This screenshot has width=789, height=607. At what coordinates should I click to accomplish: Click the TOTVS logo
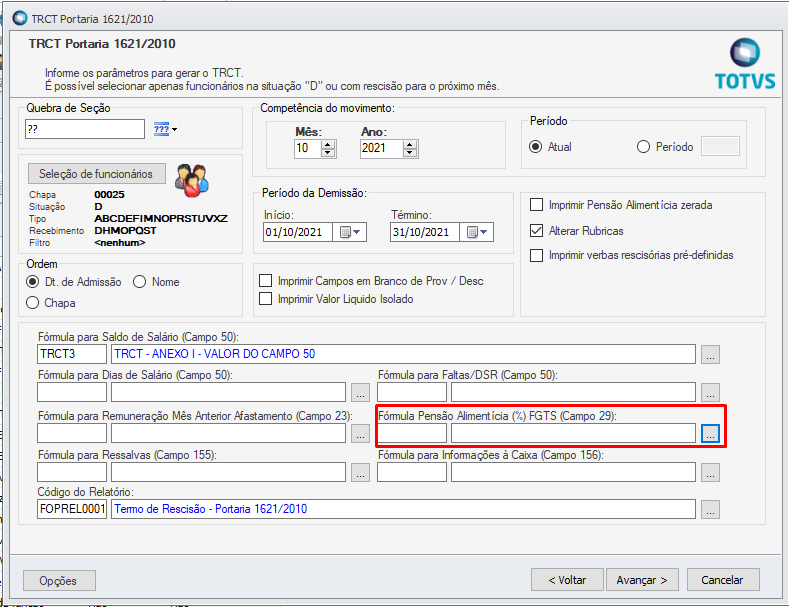[x=745, y=64]
